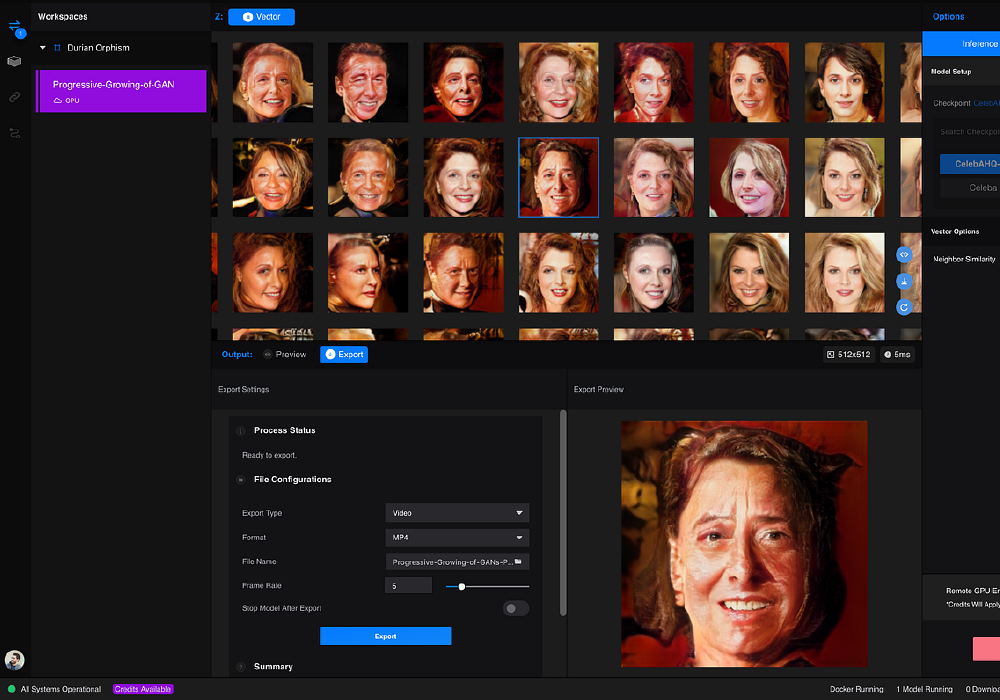Image resolution: width=1000 pixels, height=700 pixels.
Task: Click the folder icon in the File Name field
Action: 518,562
